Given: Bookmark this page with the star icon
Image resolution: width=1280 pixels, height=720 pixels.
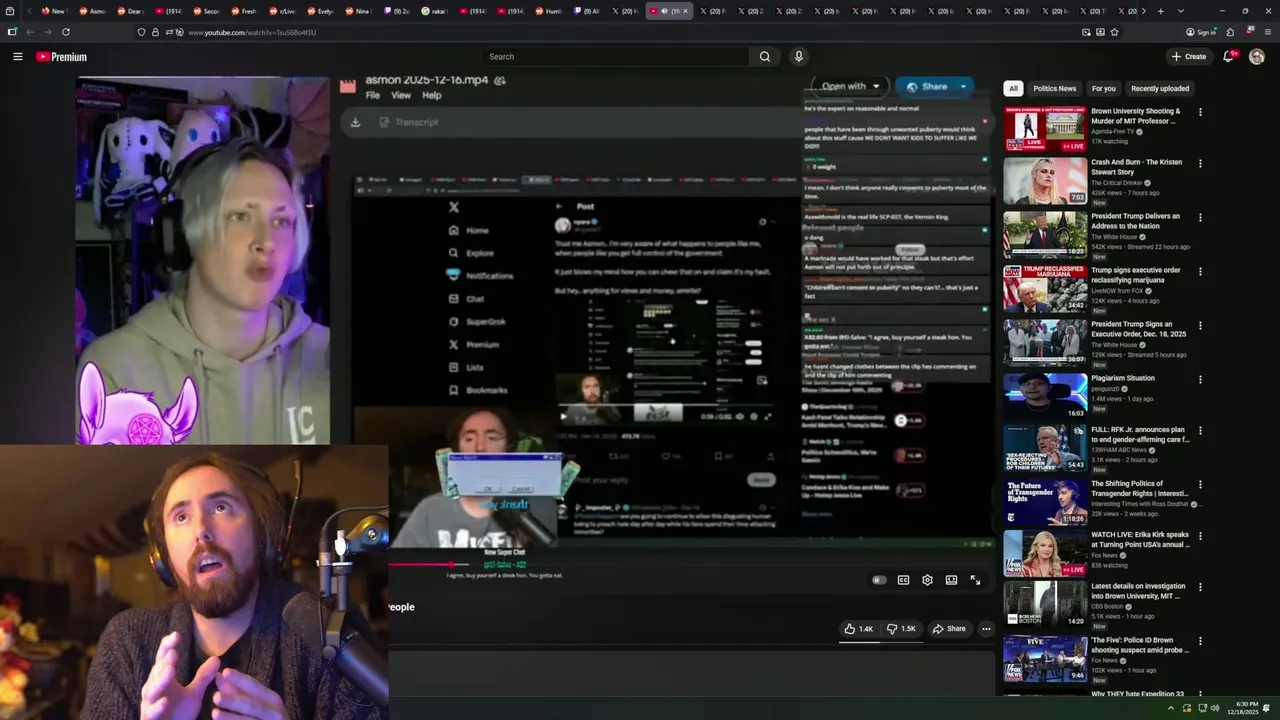Looking at the screenshot, I should (1114, 32).
